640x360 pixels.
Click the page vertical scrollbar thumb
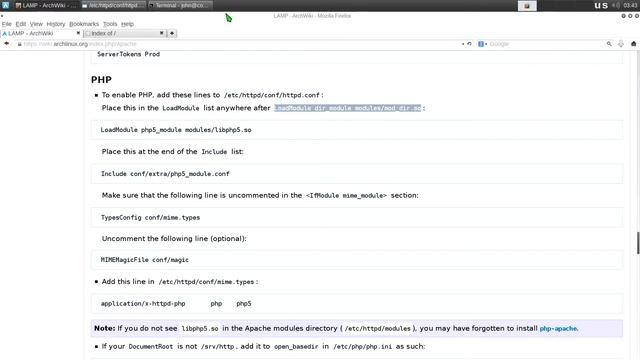[x=638, y=242]
